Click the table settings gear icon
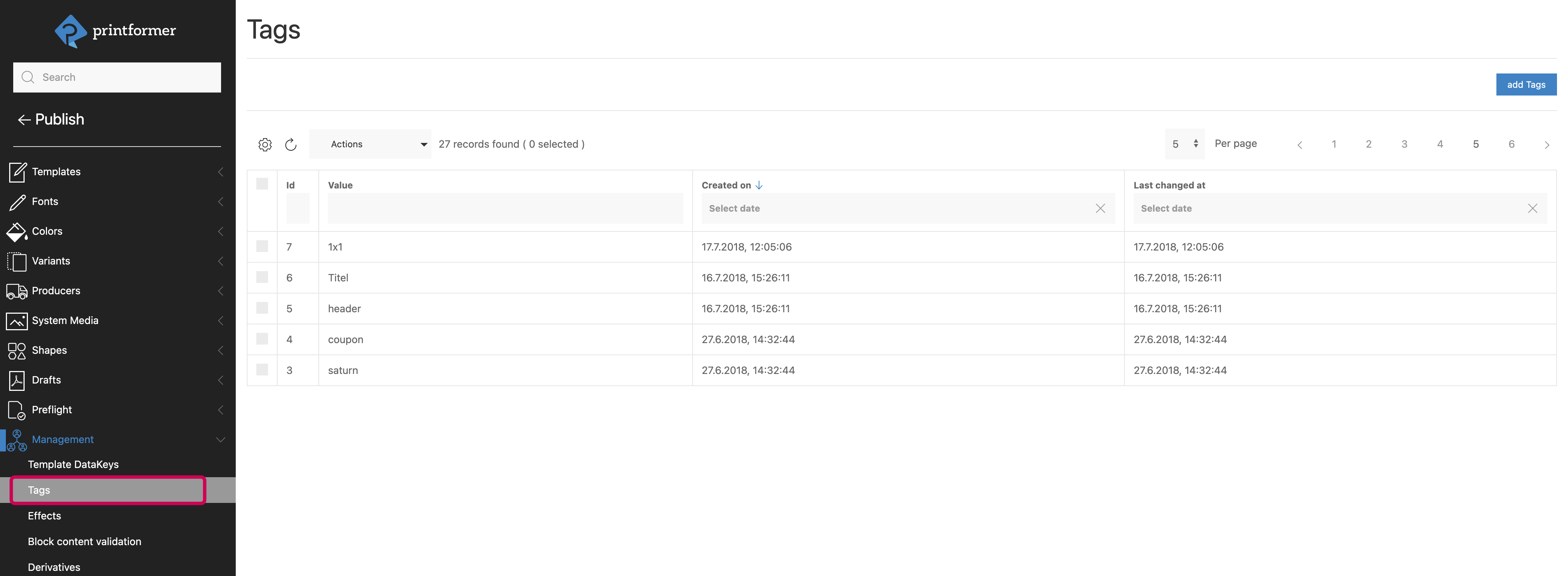The height and width of the screenshot is (576, 1568). tap(265, 144)
